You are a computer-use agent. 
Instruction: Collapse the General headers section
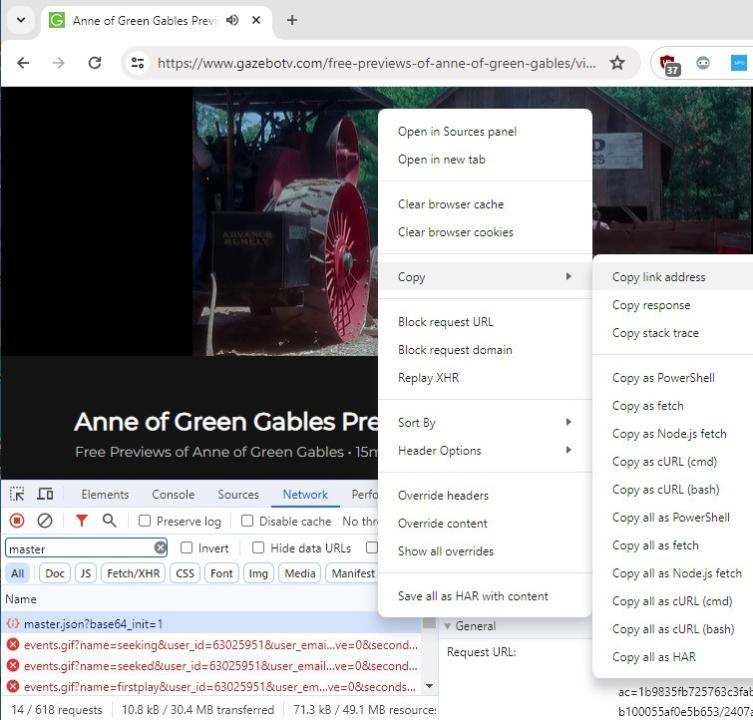(448, 626)
